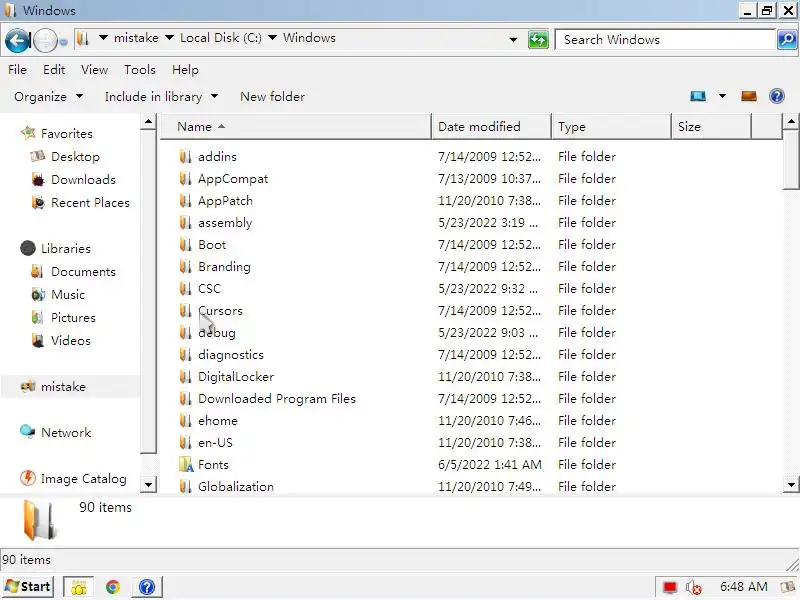The image size is (800, 600).
Task: Open the Documents library
Action: (x=83, y=271)
